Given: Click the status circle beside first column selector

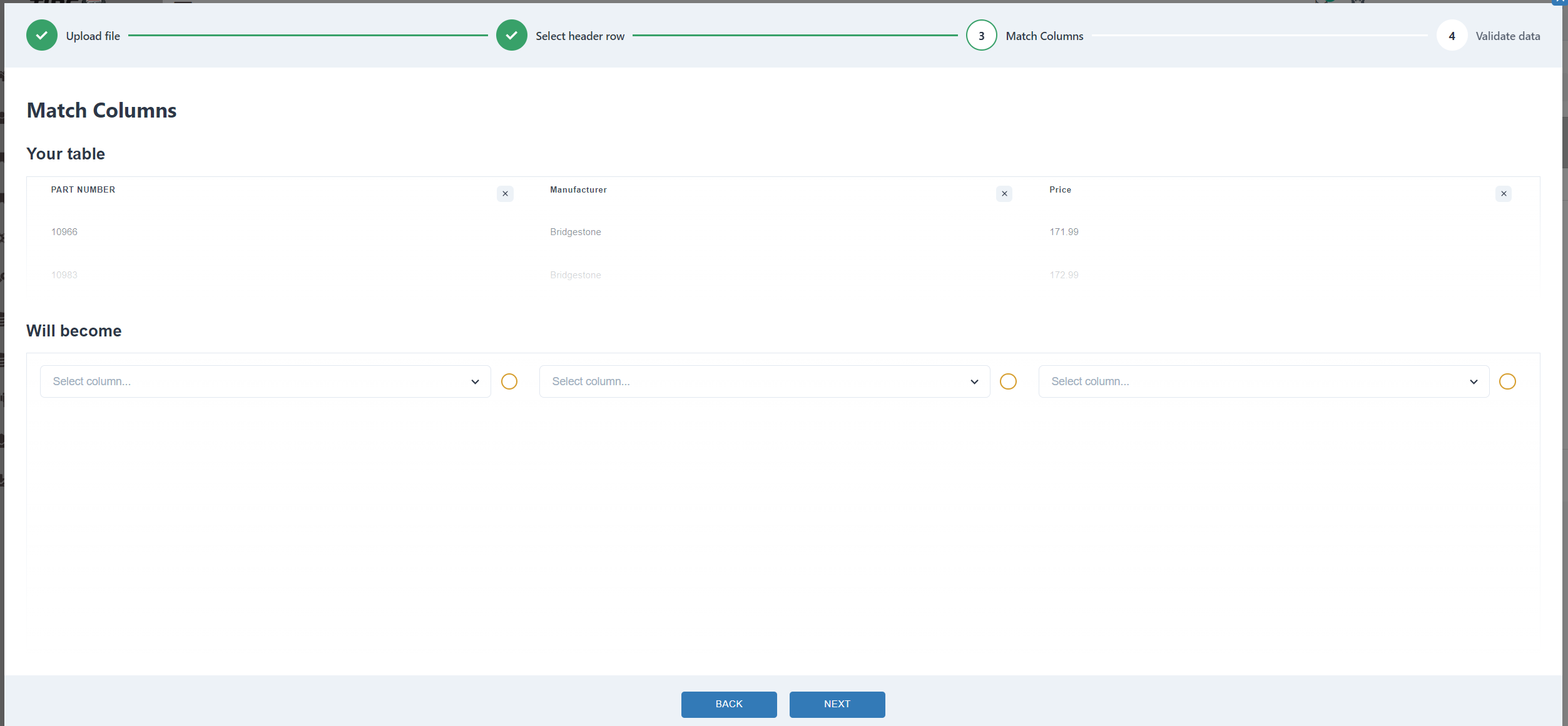Looking at the screenshot, I should 509,381.
